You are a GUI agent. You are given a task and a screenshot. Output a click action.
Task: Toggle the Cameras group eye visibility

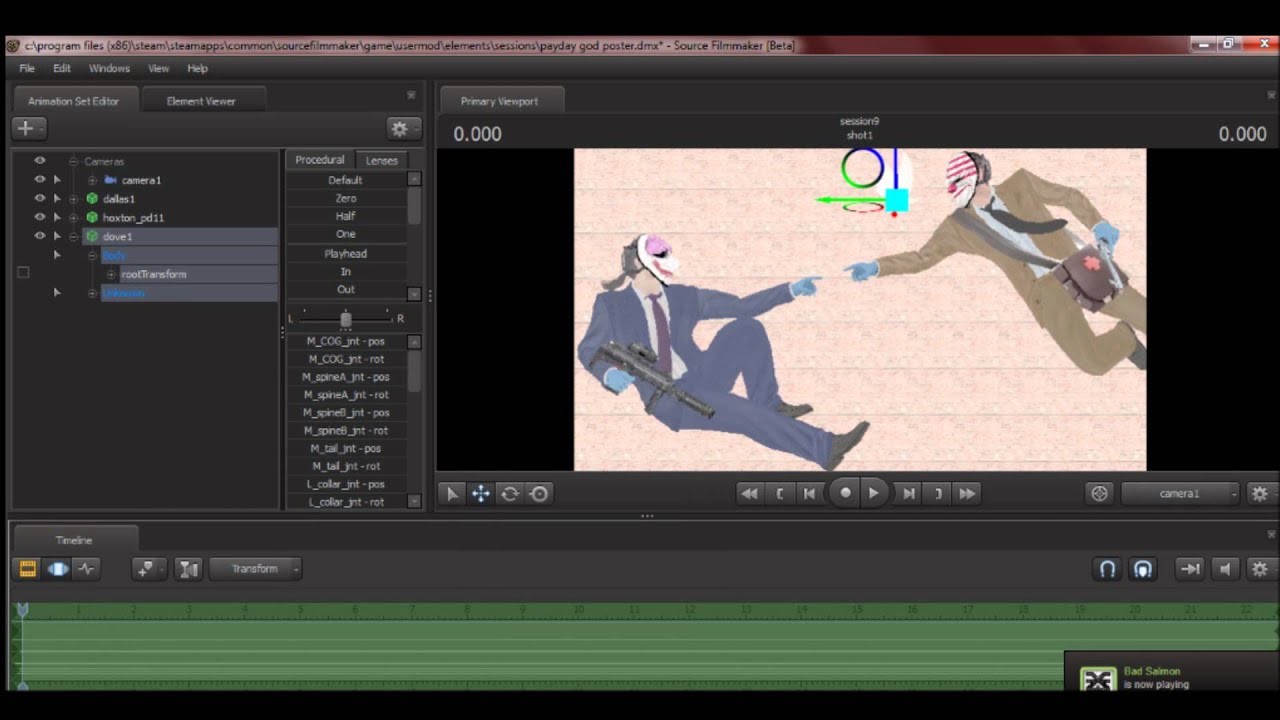pos(40,161)
